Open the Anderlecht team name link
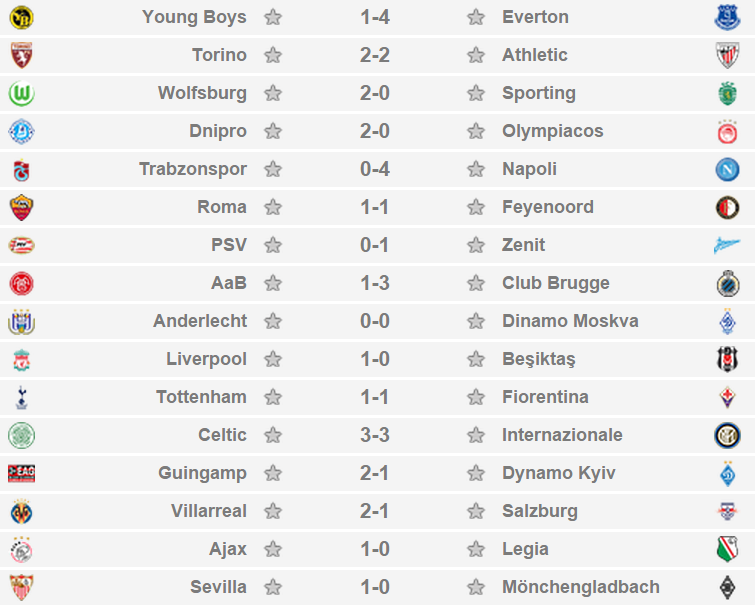 coord(200,321)
